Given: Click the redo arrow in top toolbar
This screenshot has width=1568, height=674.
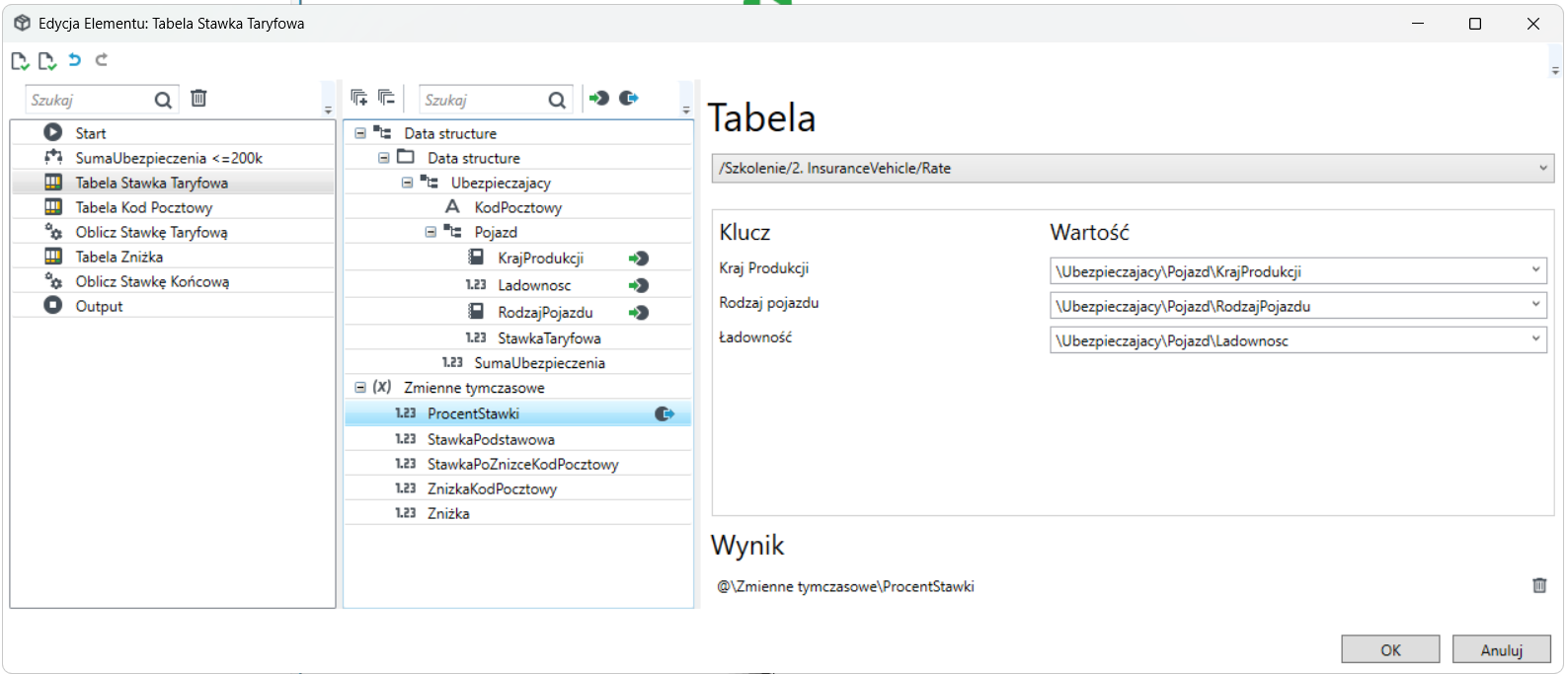Looking at the screenshot, I should (101, 60).
